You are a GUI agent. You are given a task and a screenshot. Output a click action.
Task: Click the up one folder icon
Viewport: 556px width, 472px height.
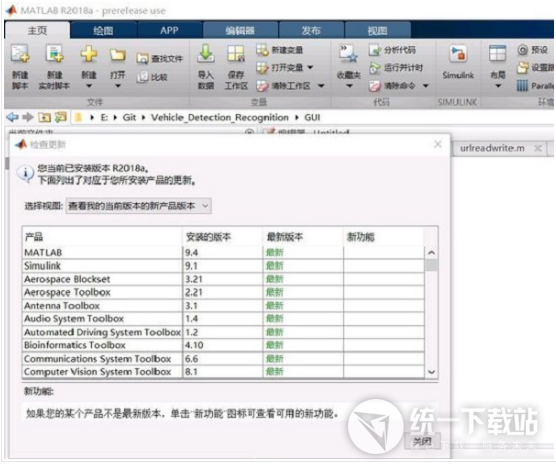[44, 117]
